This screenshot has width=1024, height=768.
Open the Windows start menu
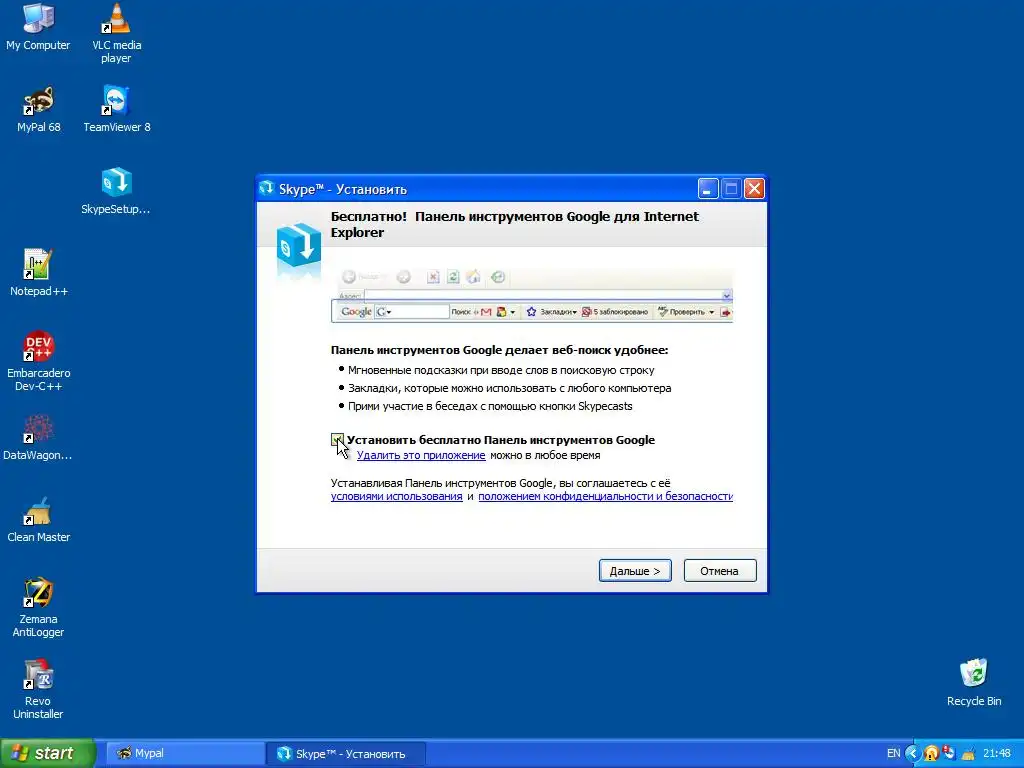click(x=48, y=753)
